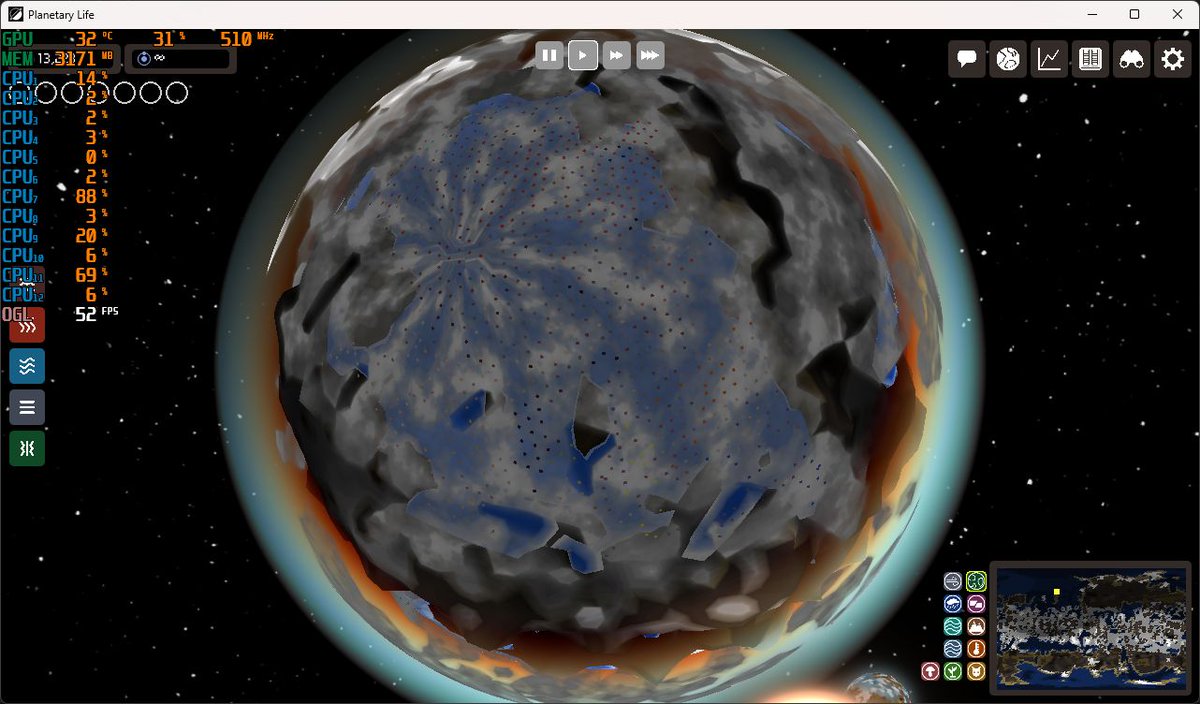Click the minimap world overview
Screen dimensions: 1200x704
pos(1091,627)
